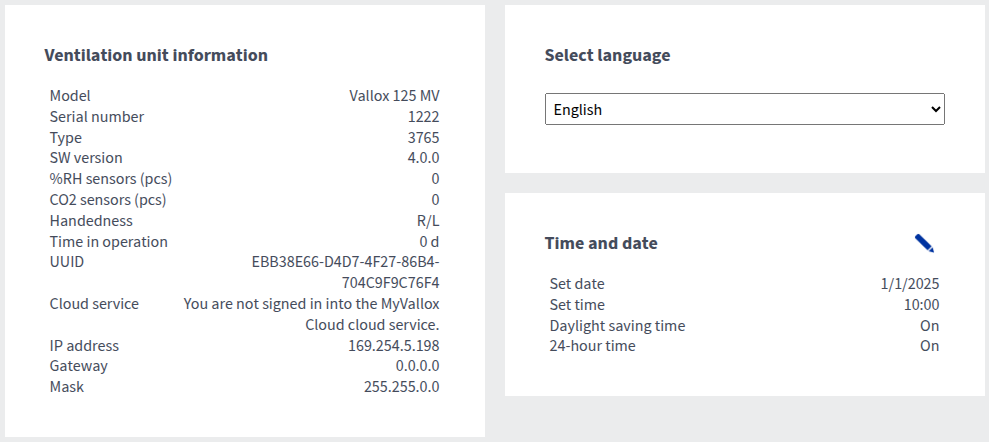Click the Gateway value 0.0.0.0
The image size is (989, 442).
point(414,366)
